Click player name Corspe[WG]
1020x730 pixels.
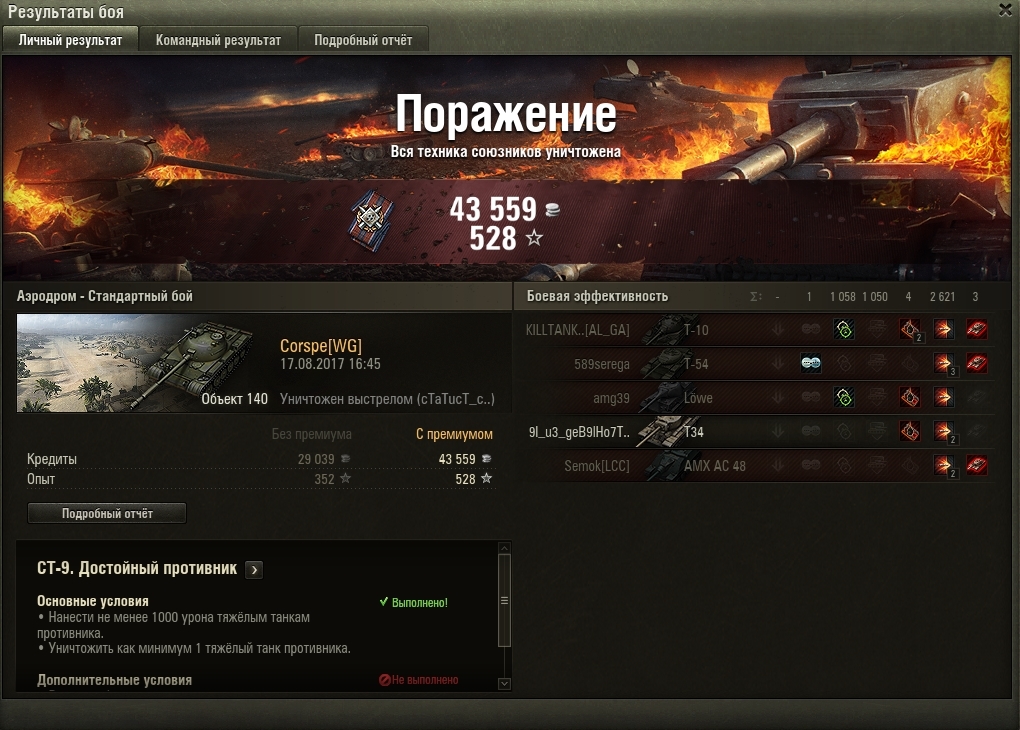point(321,346)
